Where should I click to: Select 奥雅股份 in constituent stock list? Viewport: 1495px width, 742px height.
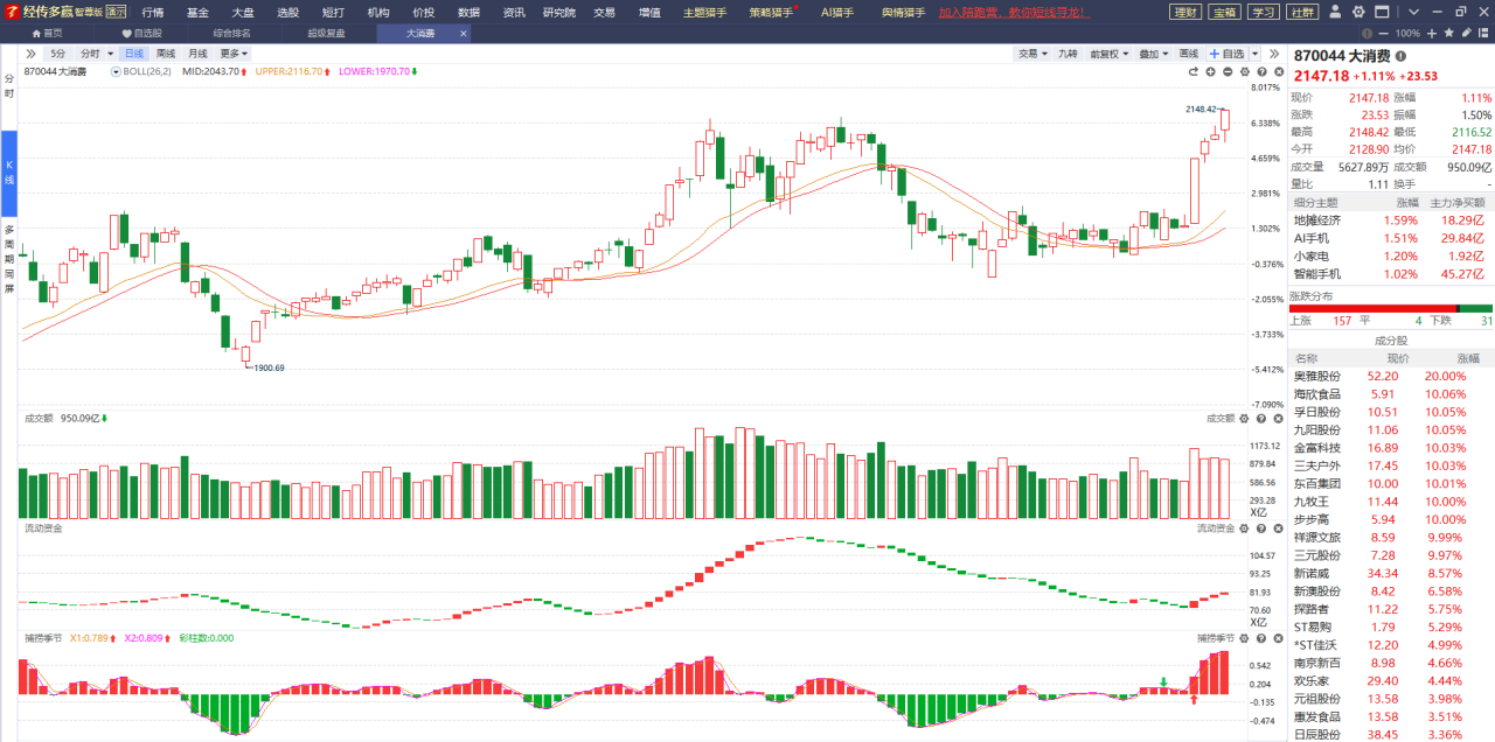[x=1317, y=376]
